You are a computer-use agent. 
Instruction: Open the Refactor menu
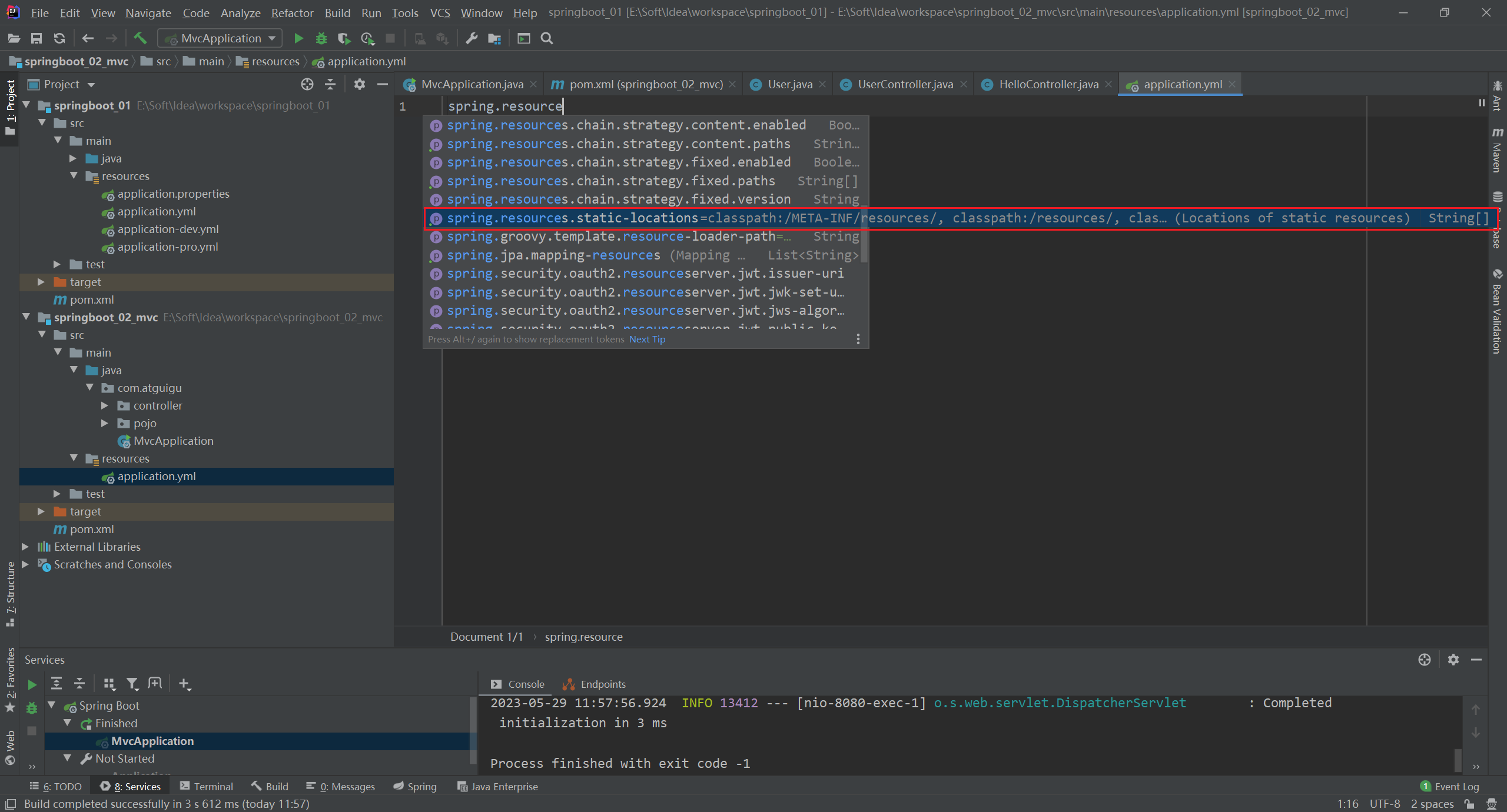(x=292, y=12)
